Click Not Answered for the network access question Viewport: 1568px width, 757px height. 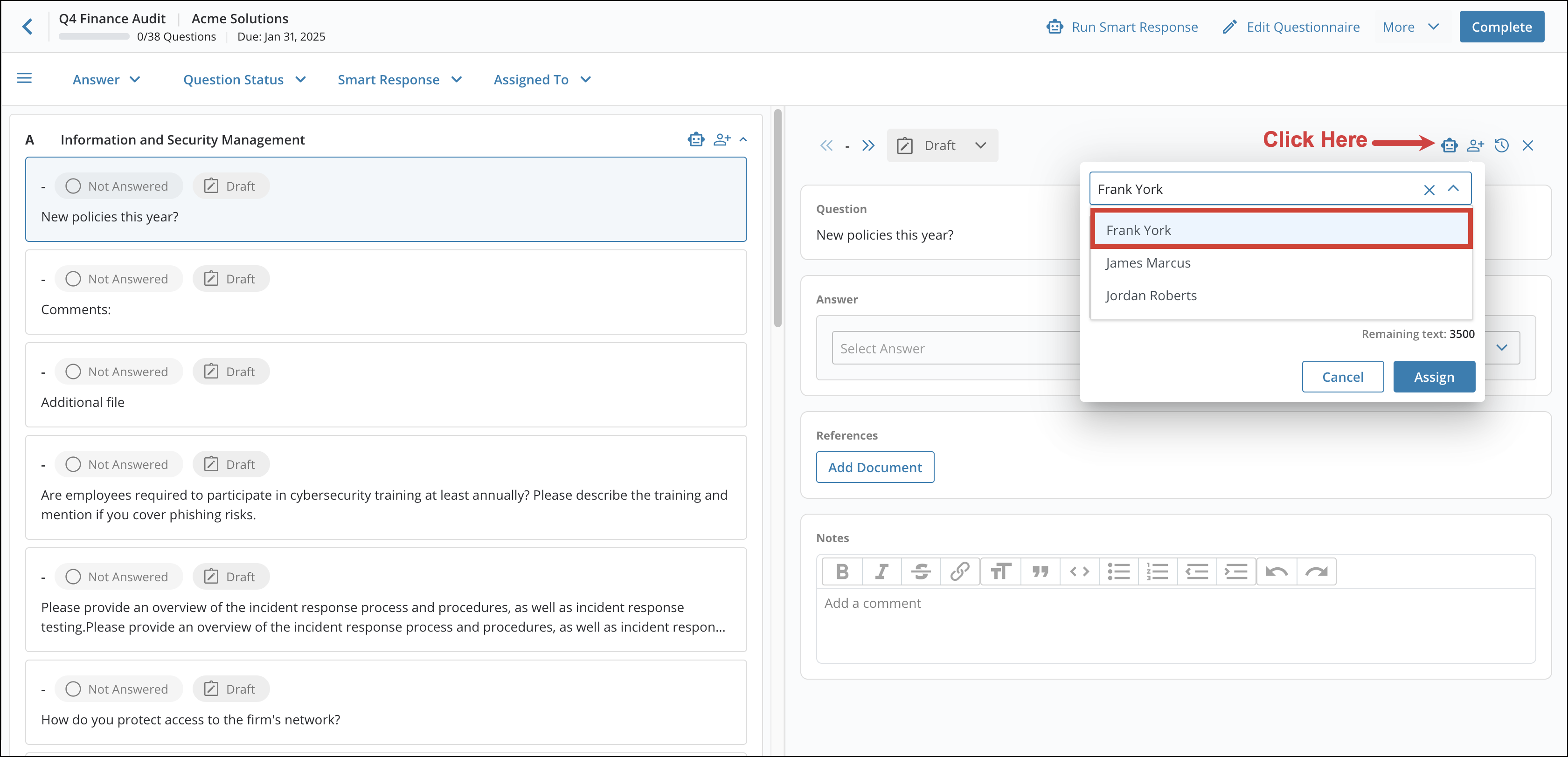point(118,689)
